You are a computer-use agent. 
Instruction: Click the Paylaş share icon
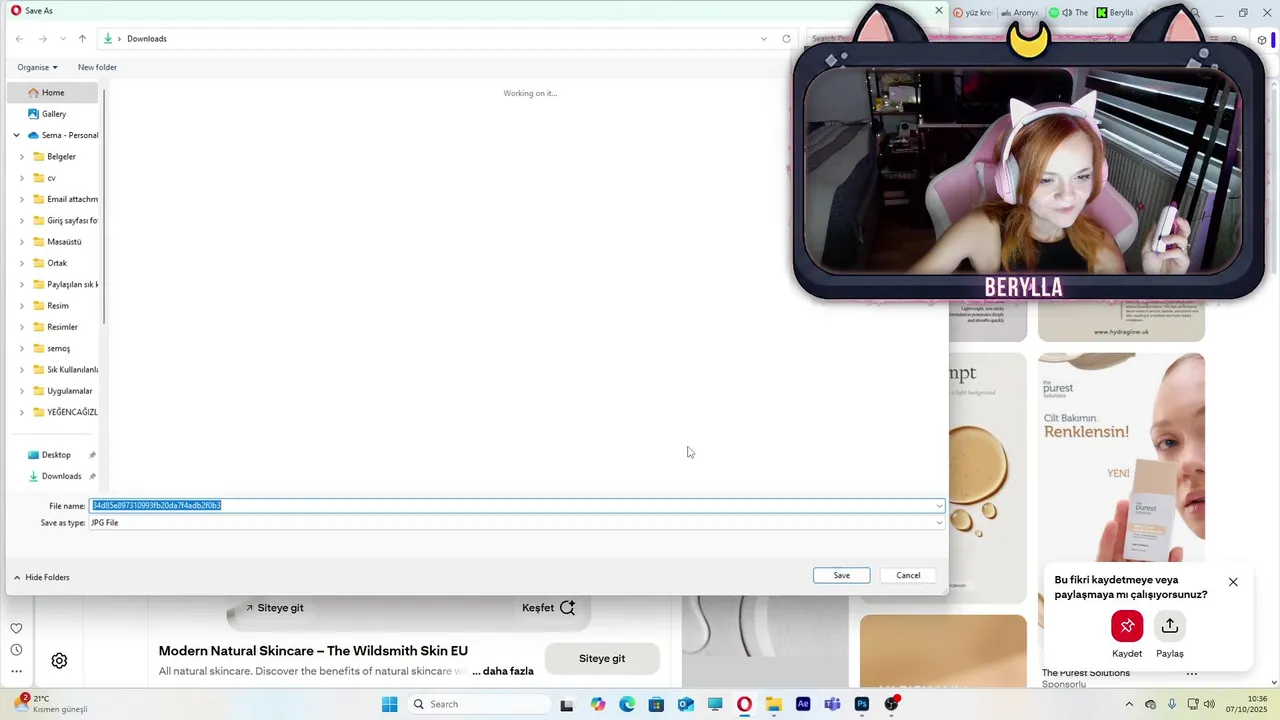pyautogui.click(x=1170, y=626)
